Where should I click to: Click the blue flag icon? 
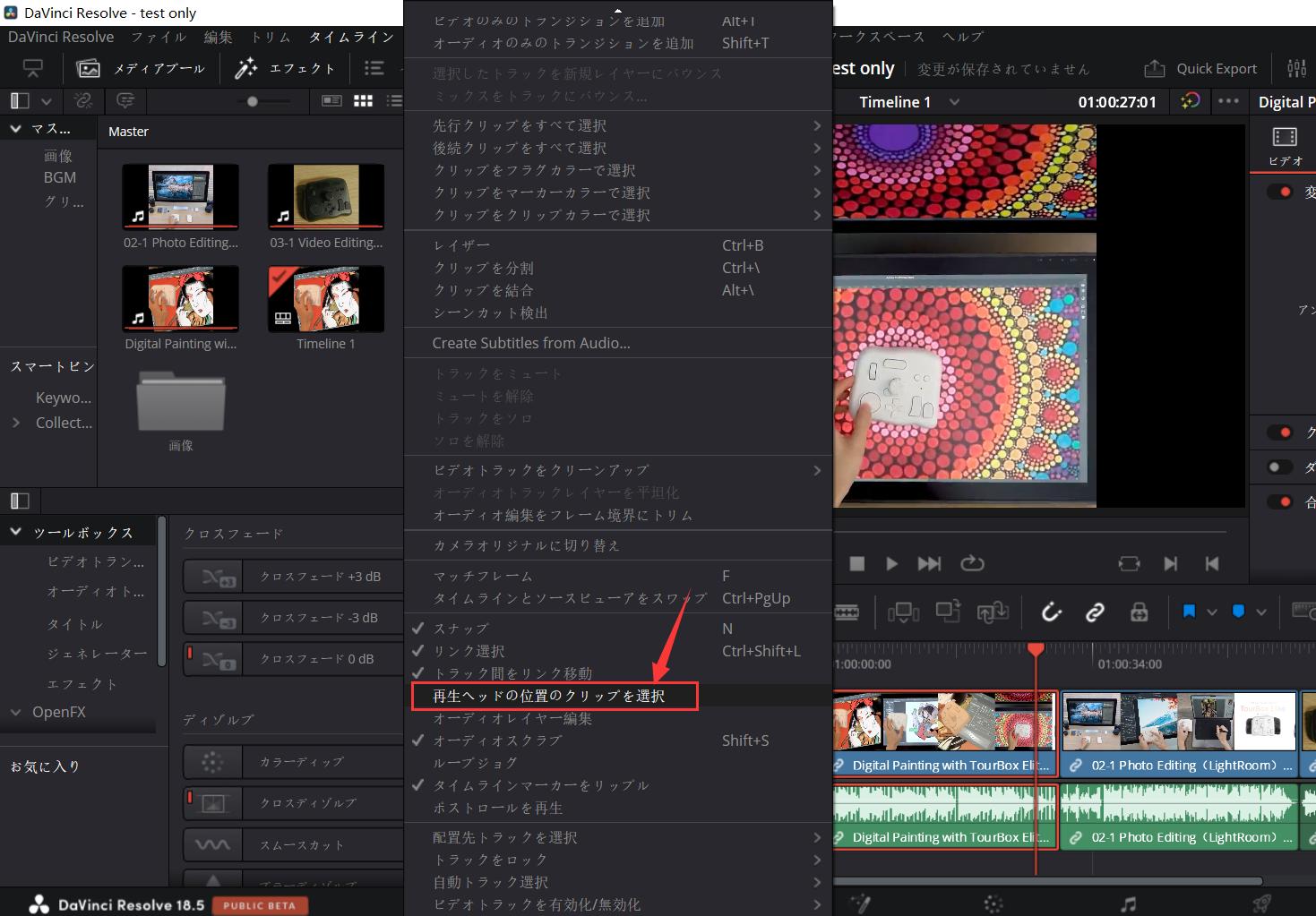[1189, 612]
